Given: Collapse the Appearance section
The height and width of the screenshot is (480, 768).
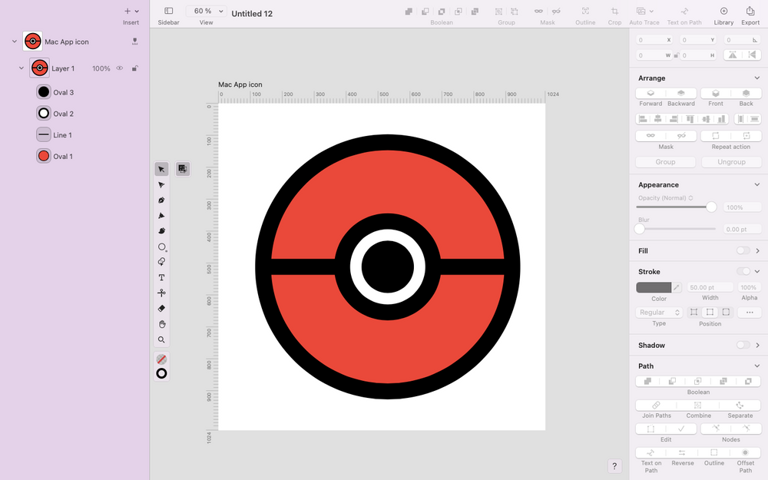Looking at the screenshot, I should pos(757,185).
